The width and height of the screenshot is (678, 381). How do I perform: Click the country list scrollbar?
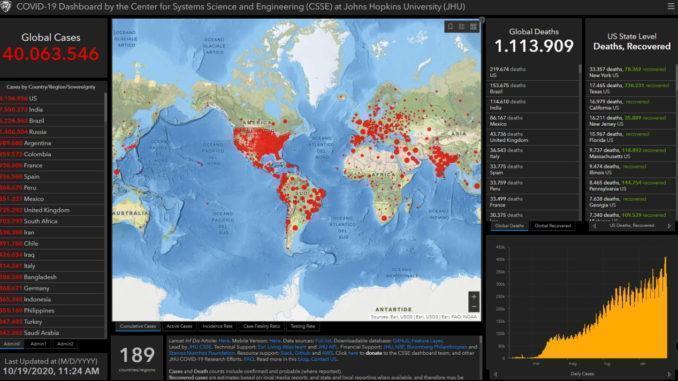(x=106, y=215)
